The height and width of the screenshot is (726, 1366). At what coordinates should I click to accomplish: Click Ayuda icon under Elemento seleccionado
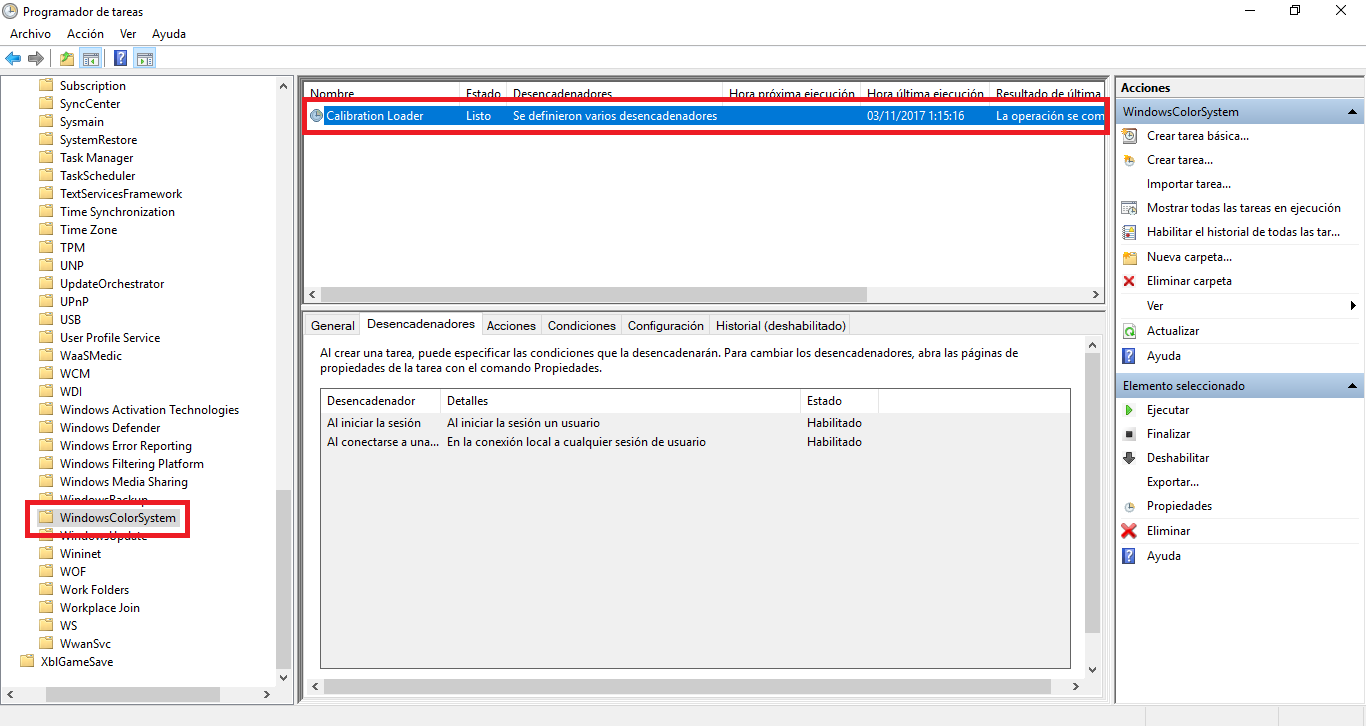coord(1129,556)
